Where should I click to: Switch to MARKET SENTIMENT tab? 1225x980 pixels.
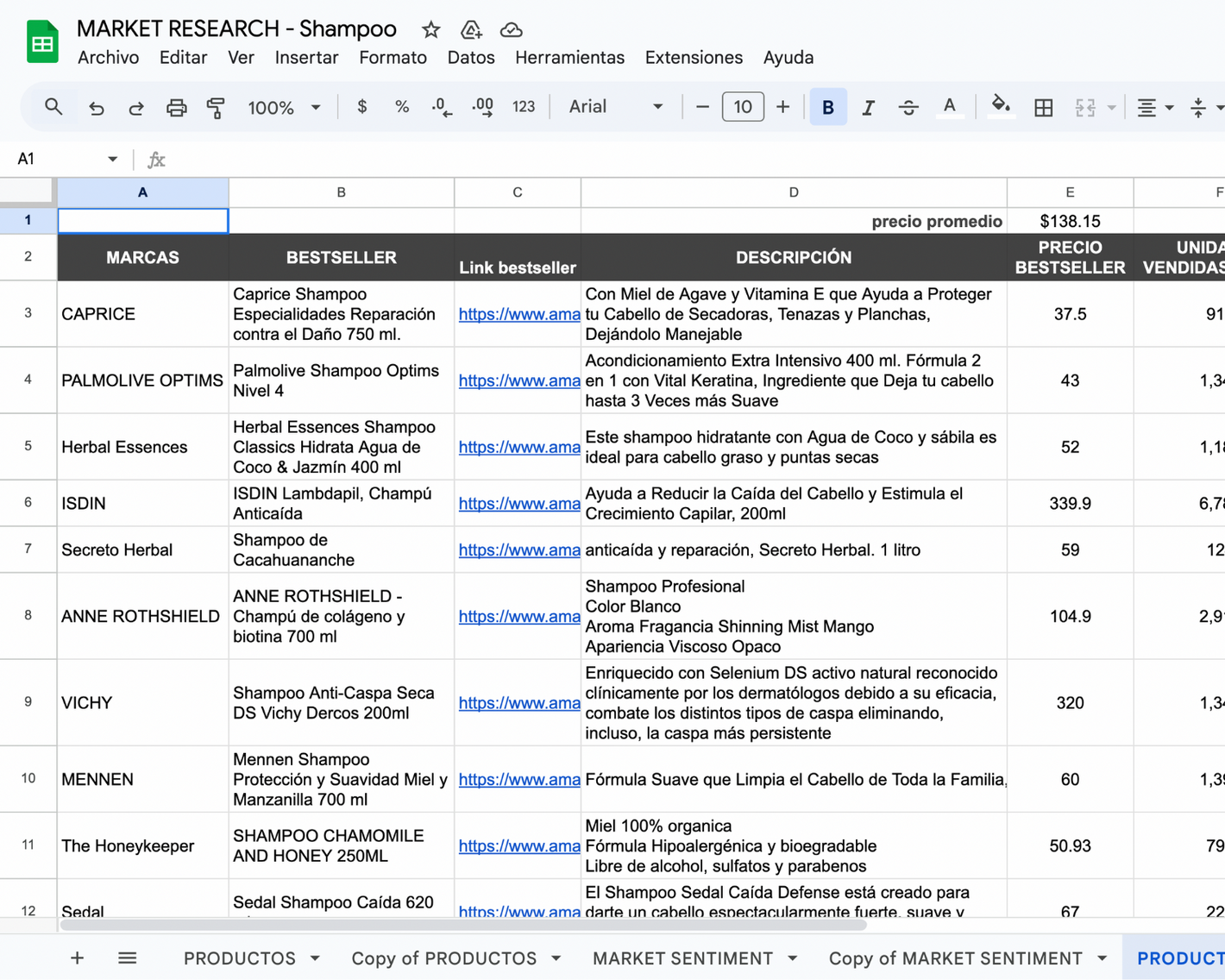point(682,958)
